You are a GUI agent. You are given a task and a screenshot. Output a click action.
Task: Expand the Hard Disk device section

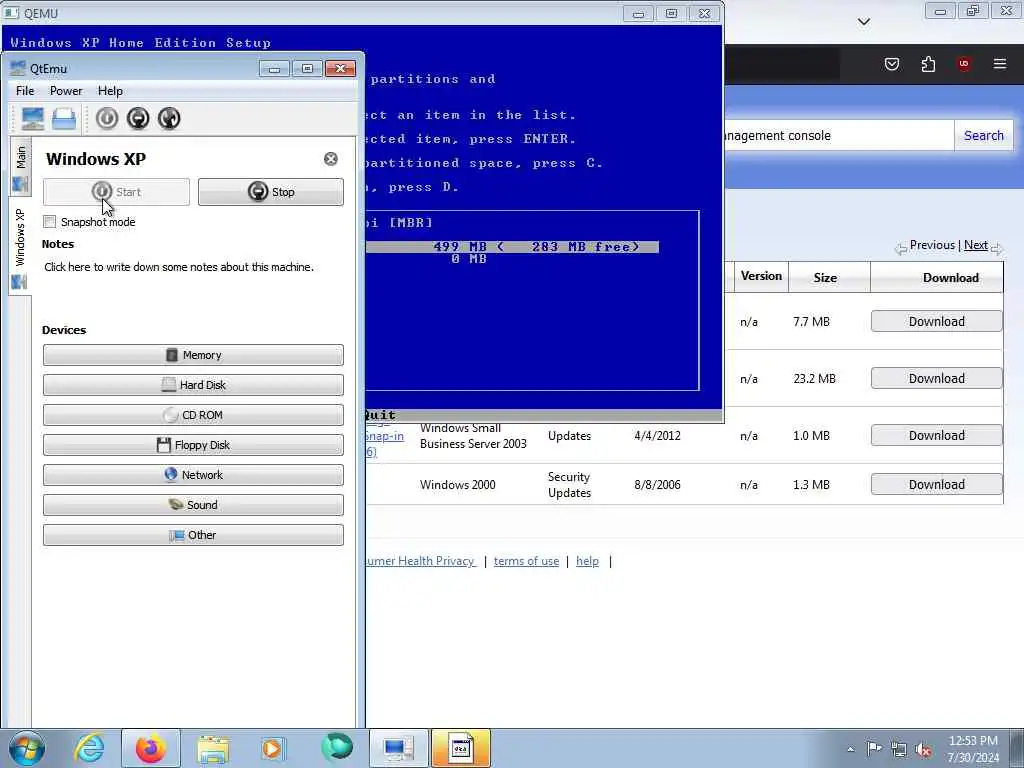click(x=193, y=385)
